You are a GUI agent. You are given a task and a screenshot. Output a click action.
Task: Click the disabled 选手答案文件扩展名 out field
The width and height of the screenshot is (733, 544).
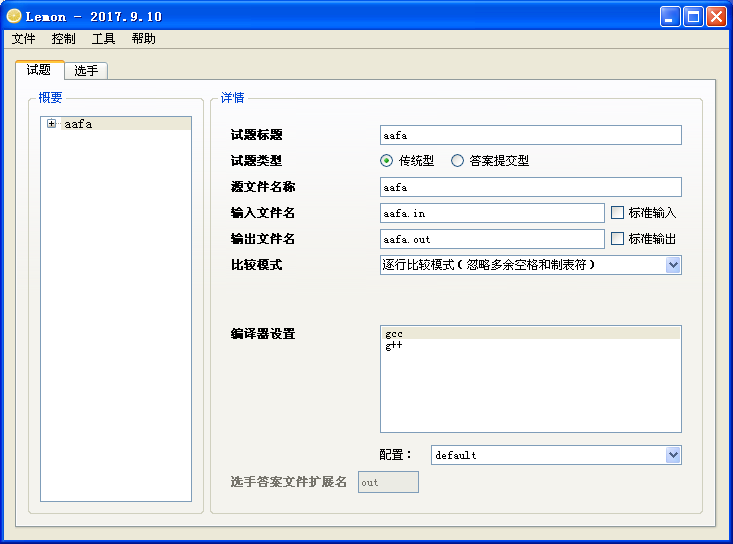pyautogui.click(x=388, y=482)
